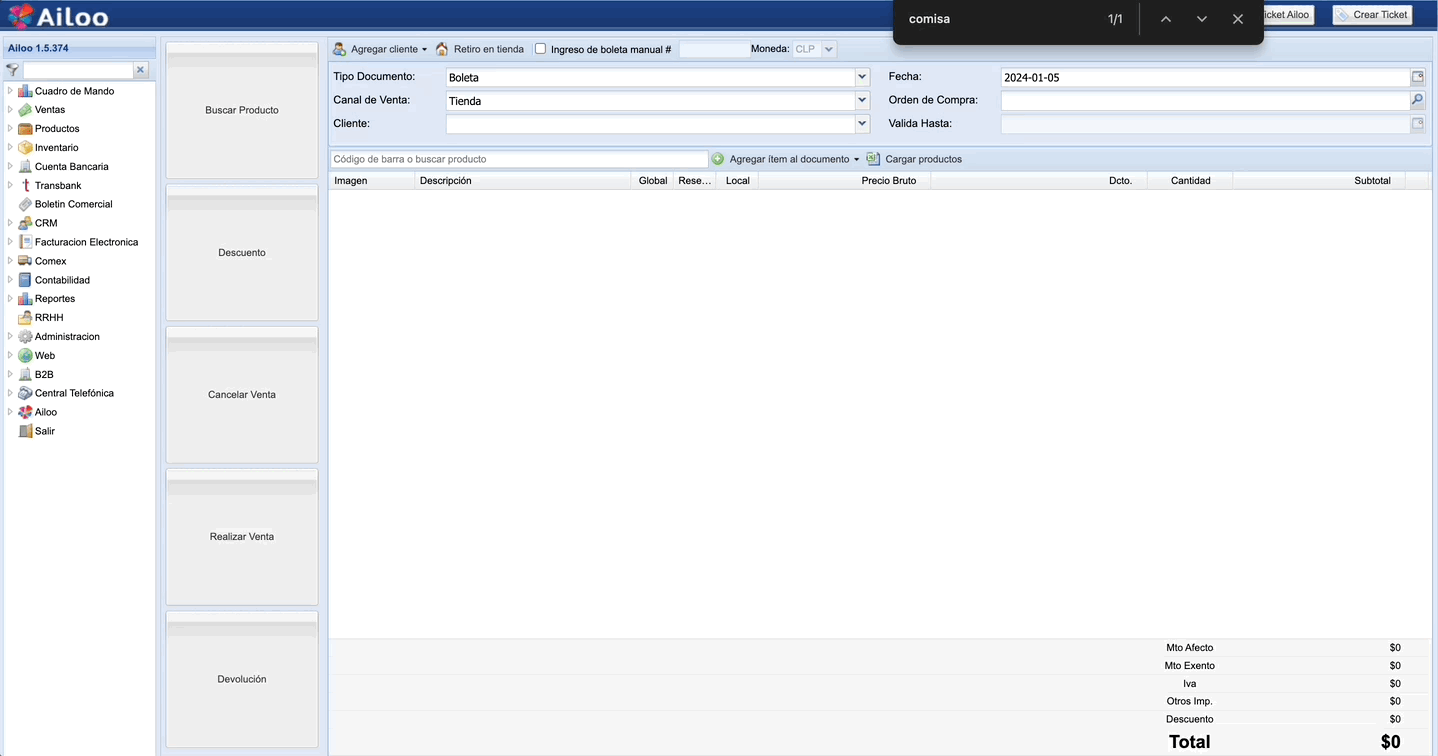The height and width of the screenshot is (756, 1438).
Task: Open the Agregar cliente dropdown menu
Action: point(424,49)
